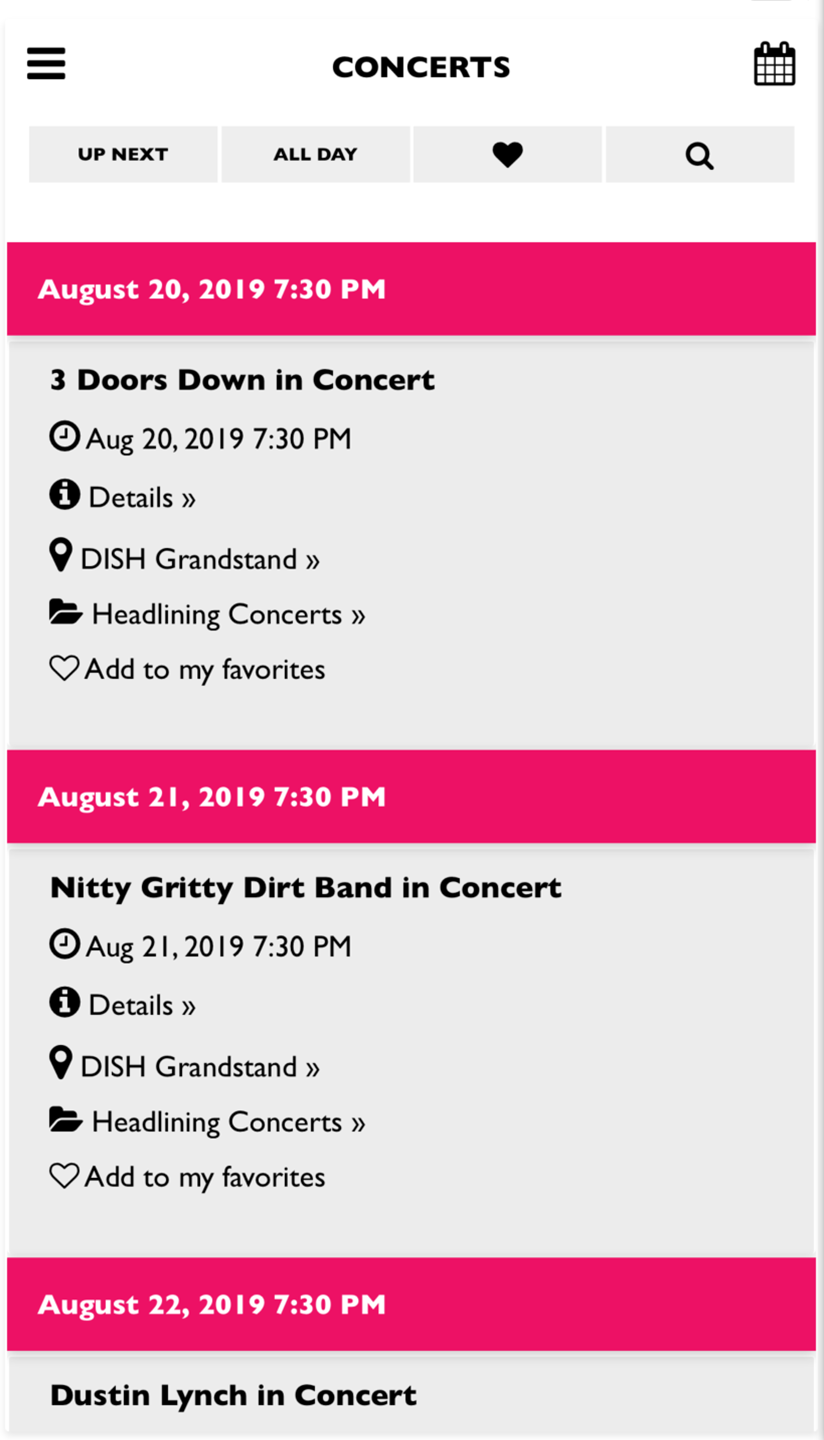Expand Details for Nitty Gritty Dirt Band
This screenshot has height=1440, width=824.
coord(142,1006)
